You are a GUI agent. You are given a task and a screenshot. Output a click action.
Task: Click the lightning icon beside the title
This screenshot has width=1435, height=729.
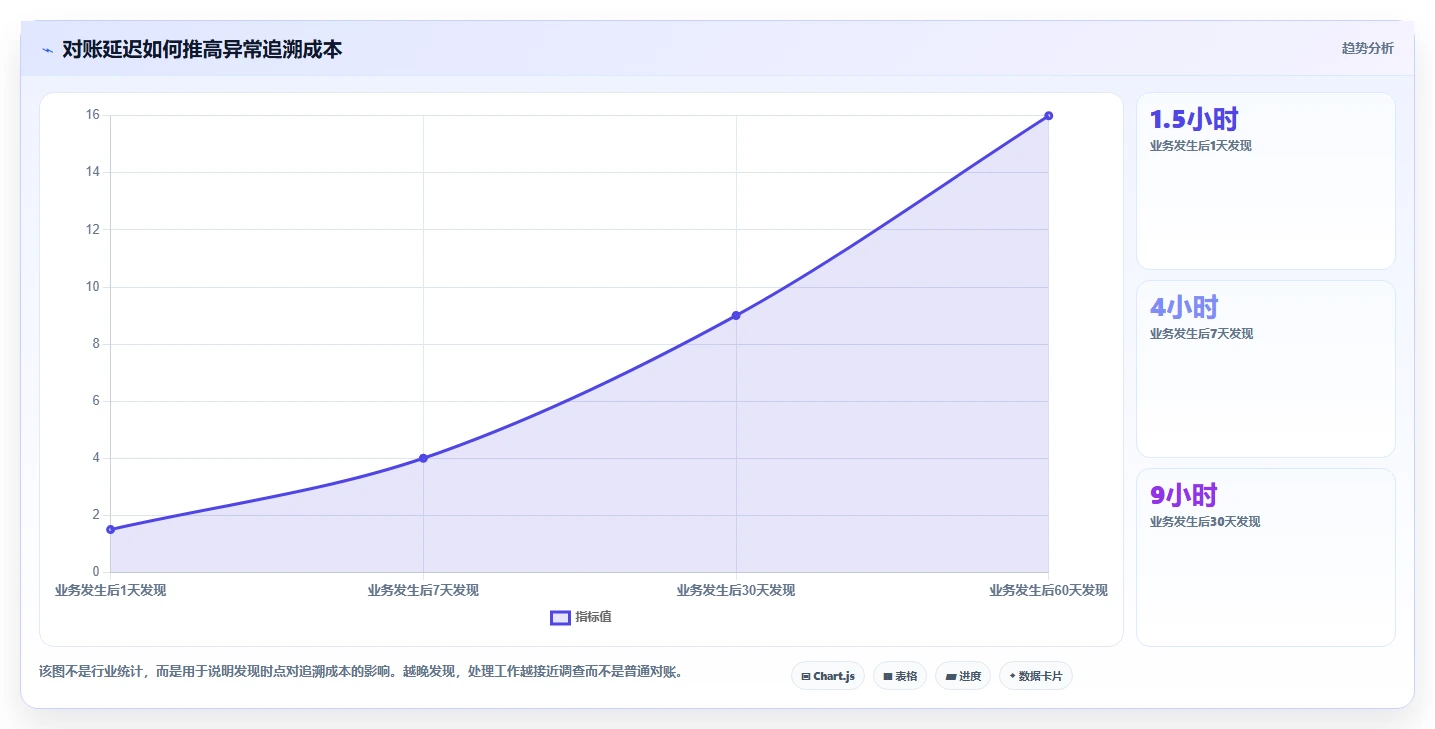point(48,50)
